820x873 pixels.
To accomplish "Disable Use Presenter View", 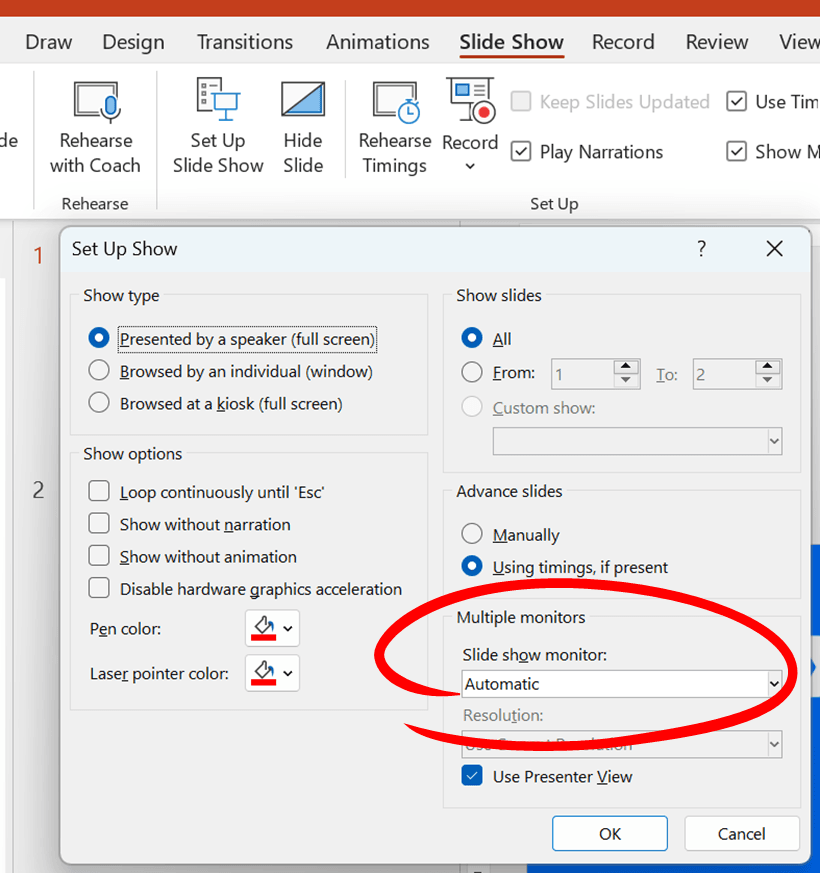I will tap(471, 776).
